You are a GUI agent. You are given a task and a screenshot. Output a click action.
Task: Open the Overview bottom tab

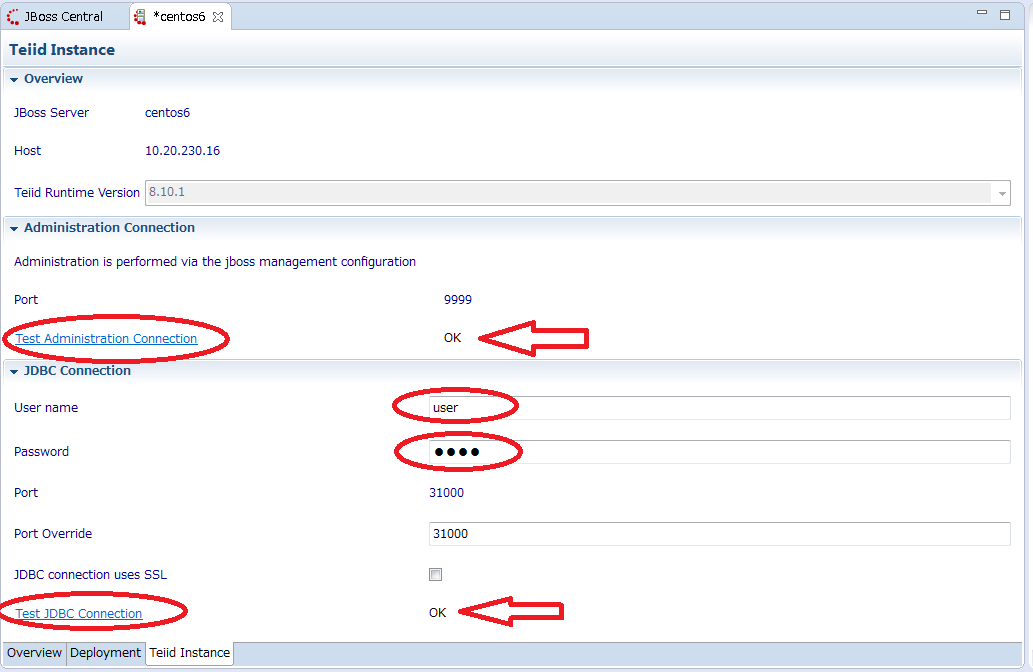coord(34,652)
